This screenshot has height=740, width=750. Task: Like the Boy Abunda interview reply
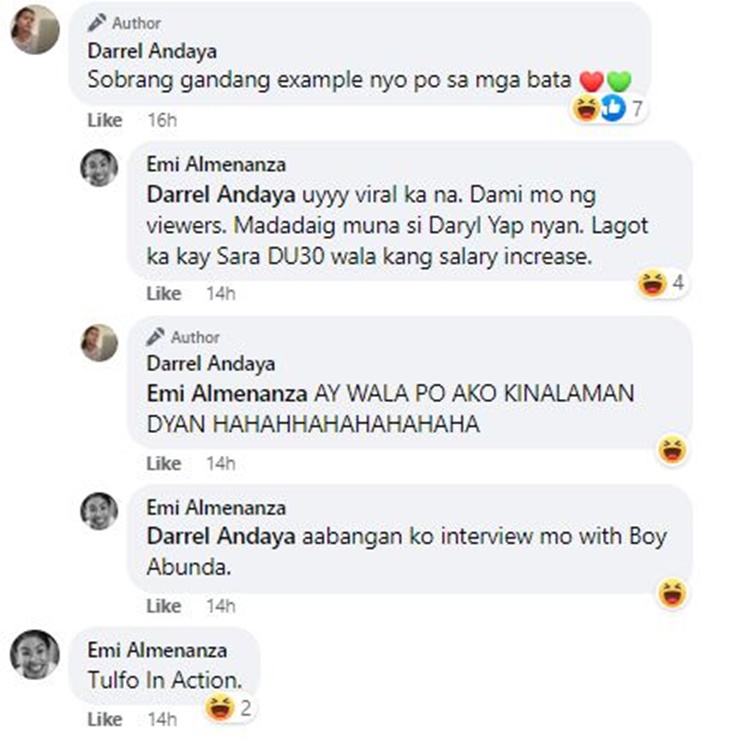click(164, 606)
